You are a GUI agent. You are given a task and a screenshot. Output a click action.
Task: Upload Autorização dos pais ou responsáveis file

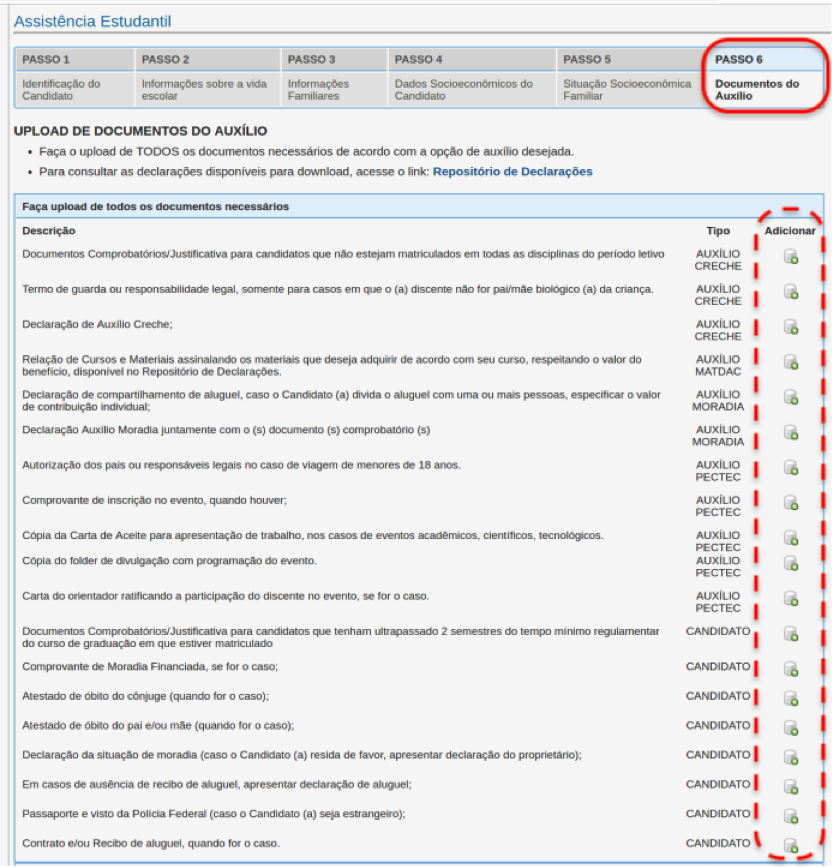[x=791, y=468]
